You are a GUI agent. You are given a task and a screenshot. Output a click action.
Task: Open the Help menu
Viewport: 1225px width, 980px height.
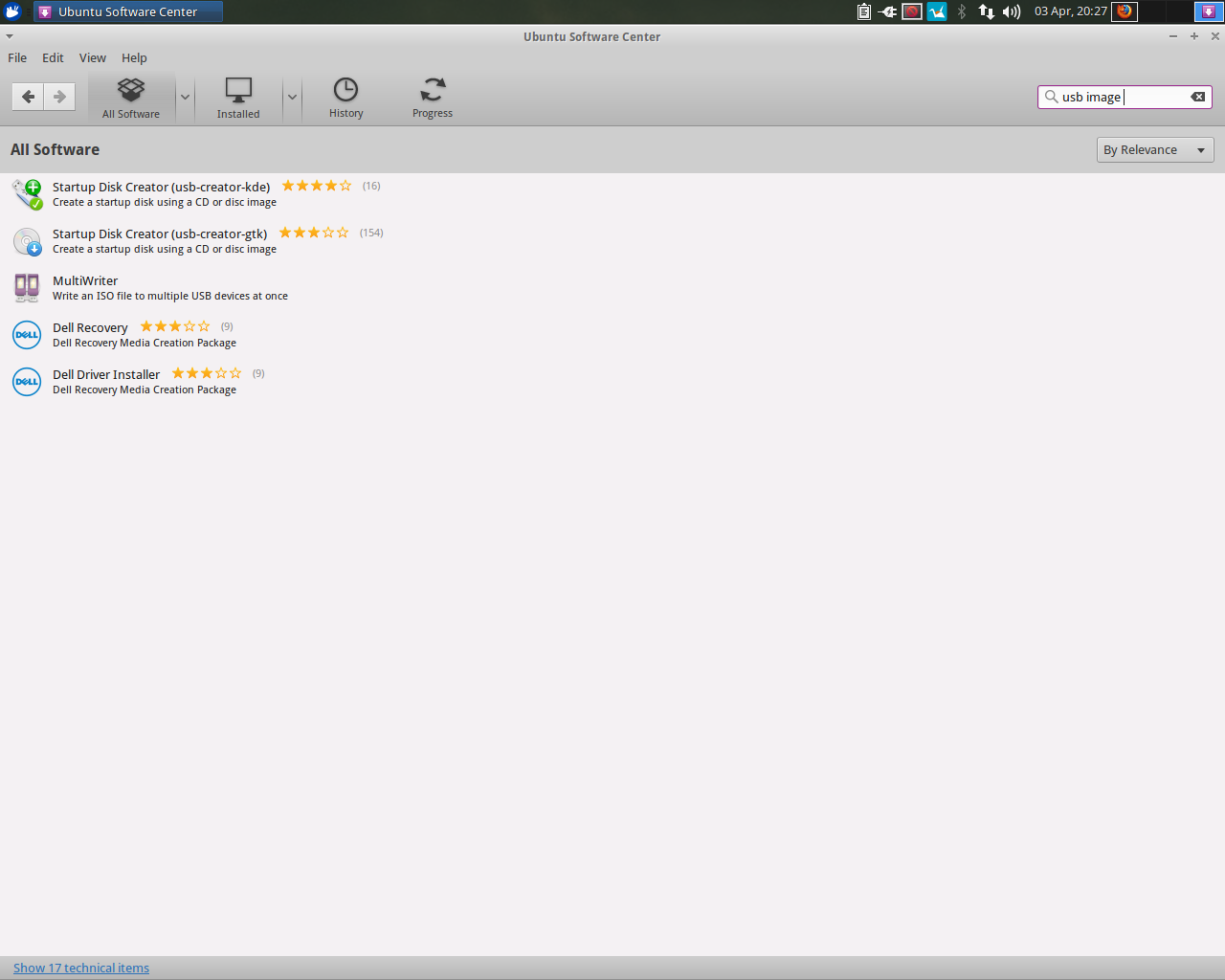[134, 57]
